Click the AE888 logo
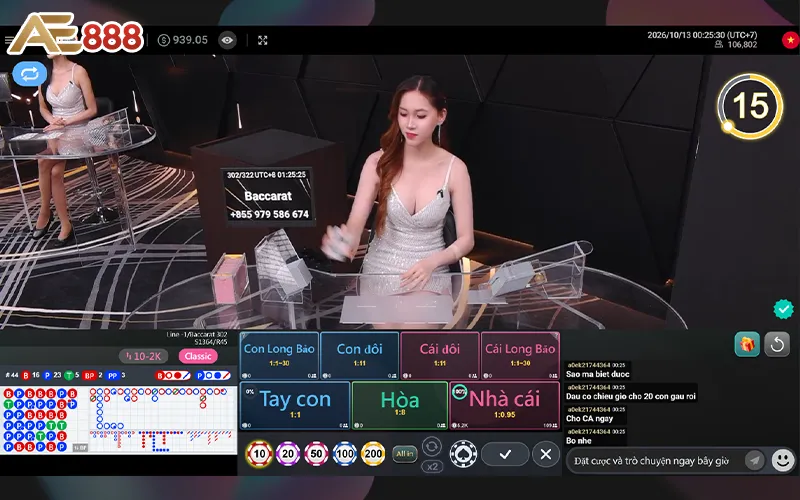 click(x=78, y=33)
